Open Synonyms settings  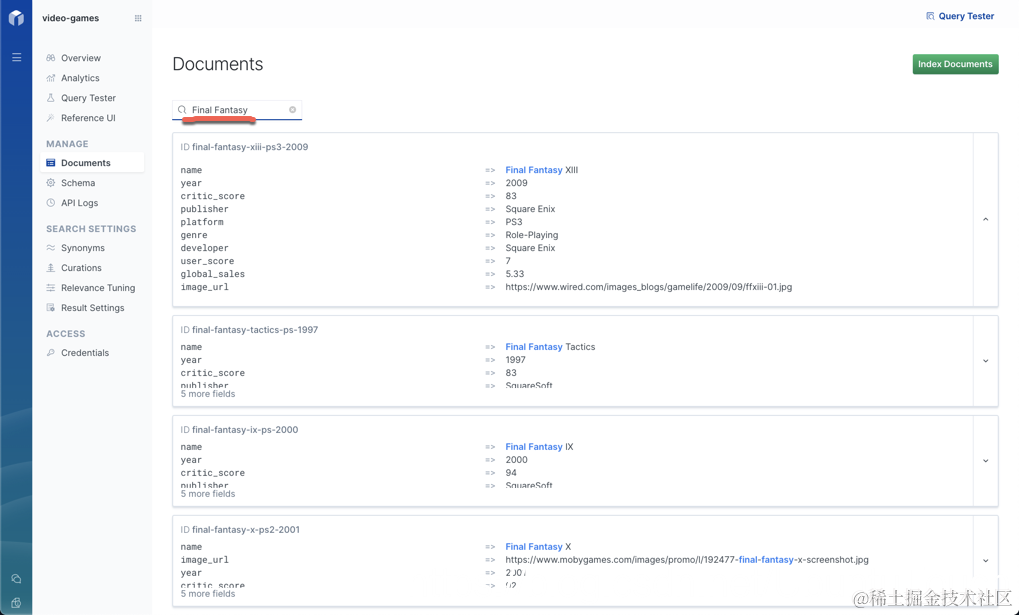(x=83, y=248)
